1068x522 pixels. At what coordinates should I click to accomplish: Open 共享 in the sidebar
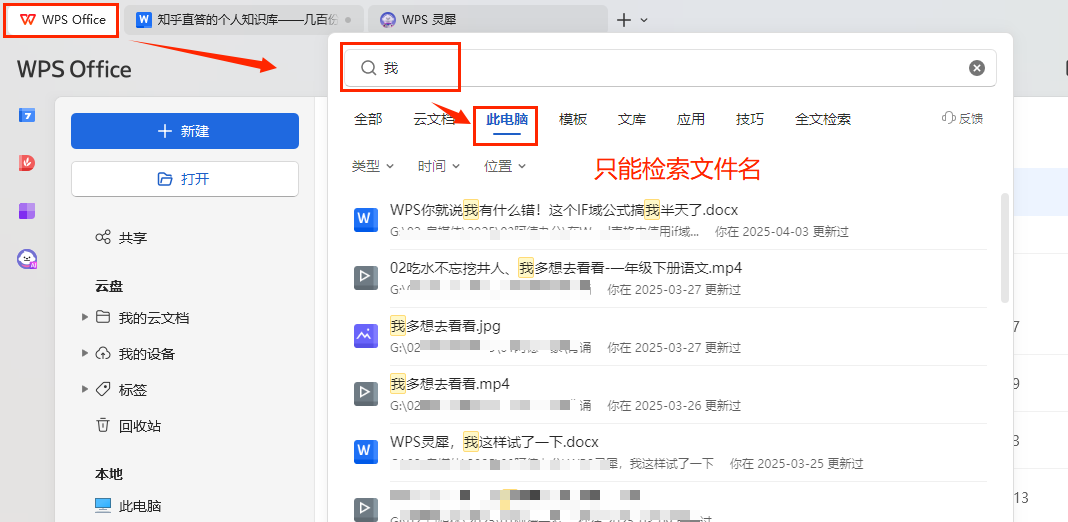133,238
